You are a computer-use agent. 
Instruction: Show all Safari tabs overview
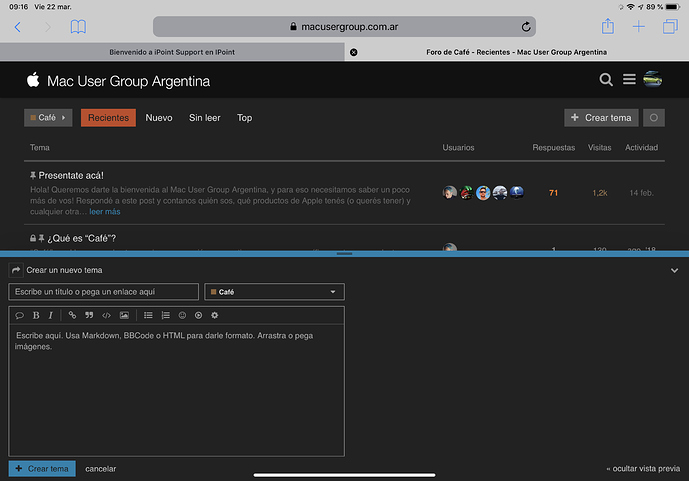pyautogui.click(x=670, y=27)
